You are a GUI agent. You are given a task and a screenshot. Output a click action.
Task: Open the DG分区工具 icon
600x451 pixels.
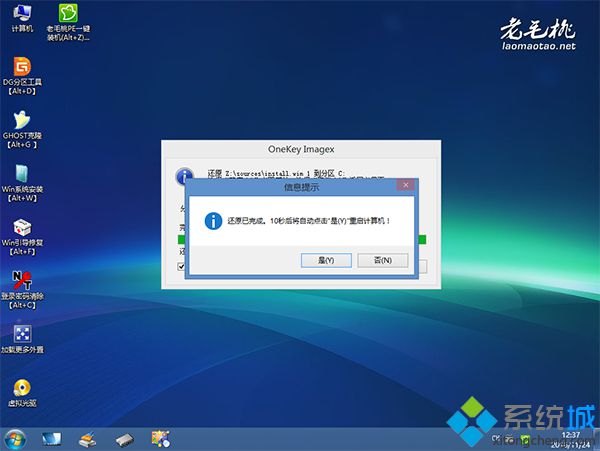click(22, 76)
